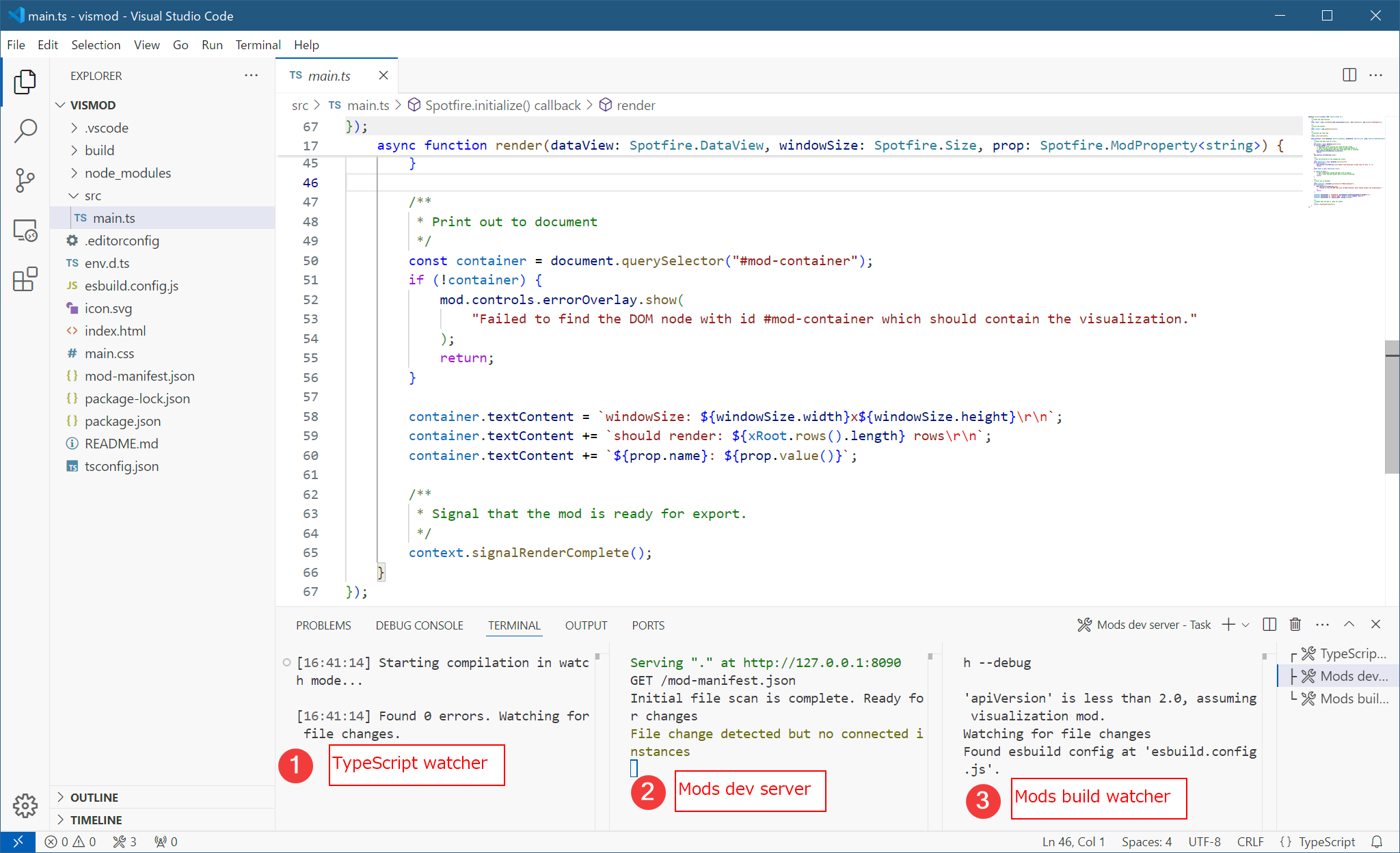
Task: Select the Mods build watcher terminal entry
Action: (x=1340, y=699)
